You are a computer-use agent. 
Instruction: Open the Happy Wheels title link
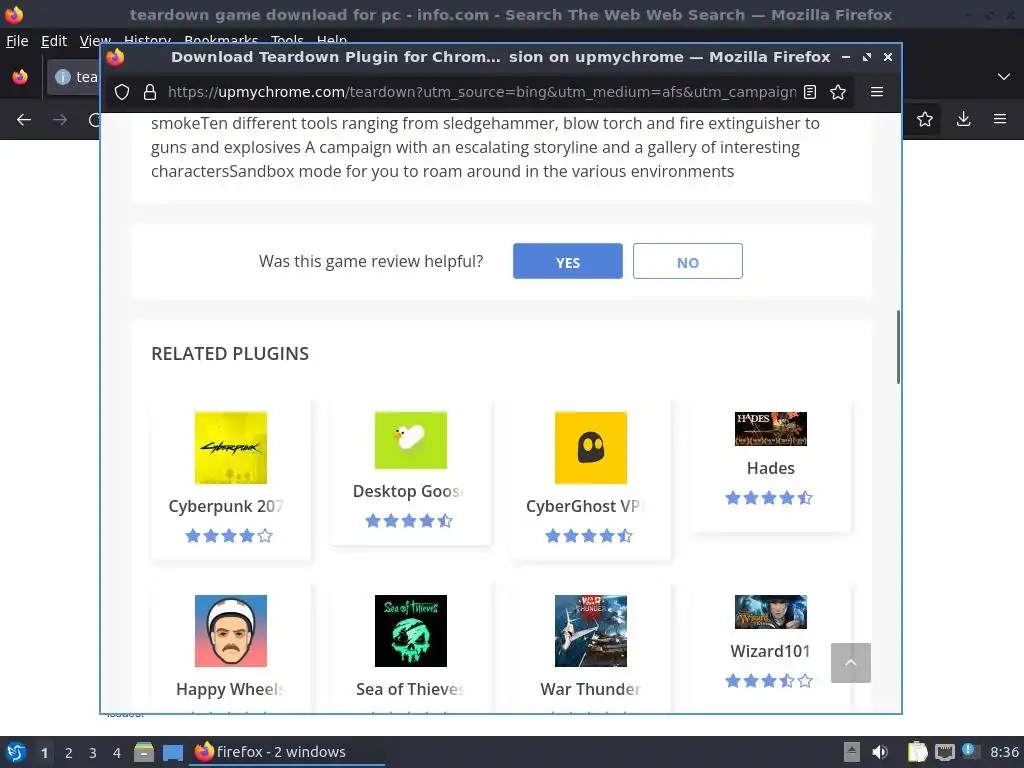click(230, 689)
